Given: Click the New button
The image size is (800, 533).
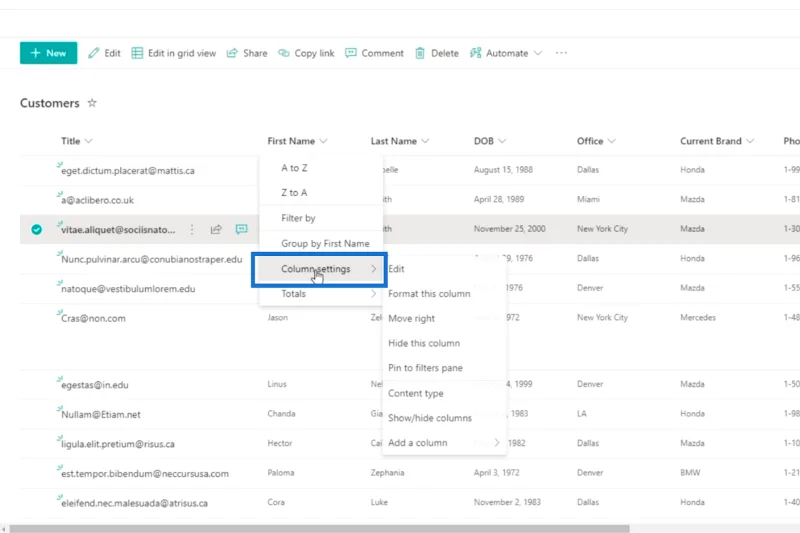Looking at the screenshot, I should click(48, 53).
